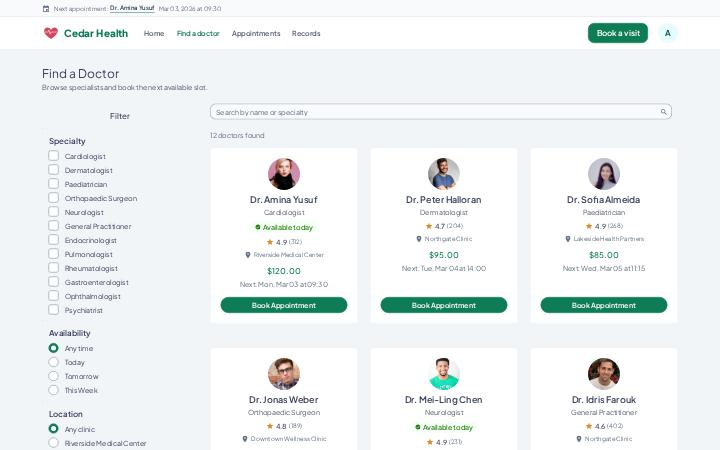Book appointment with Dr. Peter Halloran
Screen dimensions: 720x450
pyautogui.click(x=444, y=305)
